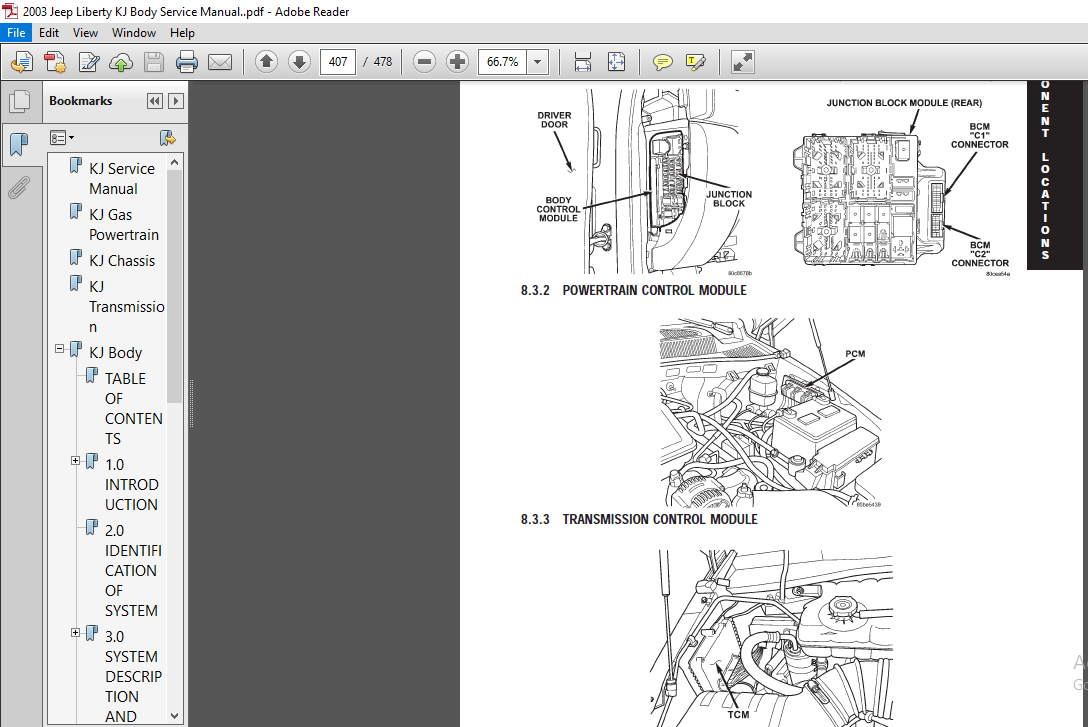Click the collapse bookmarks pane double-arrow button

tap(155, 101)
